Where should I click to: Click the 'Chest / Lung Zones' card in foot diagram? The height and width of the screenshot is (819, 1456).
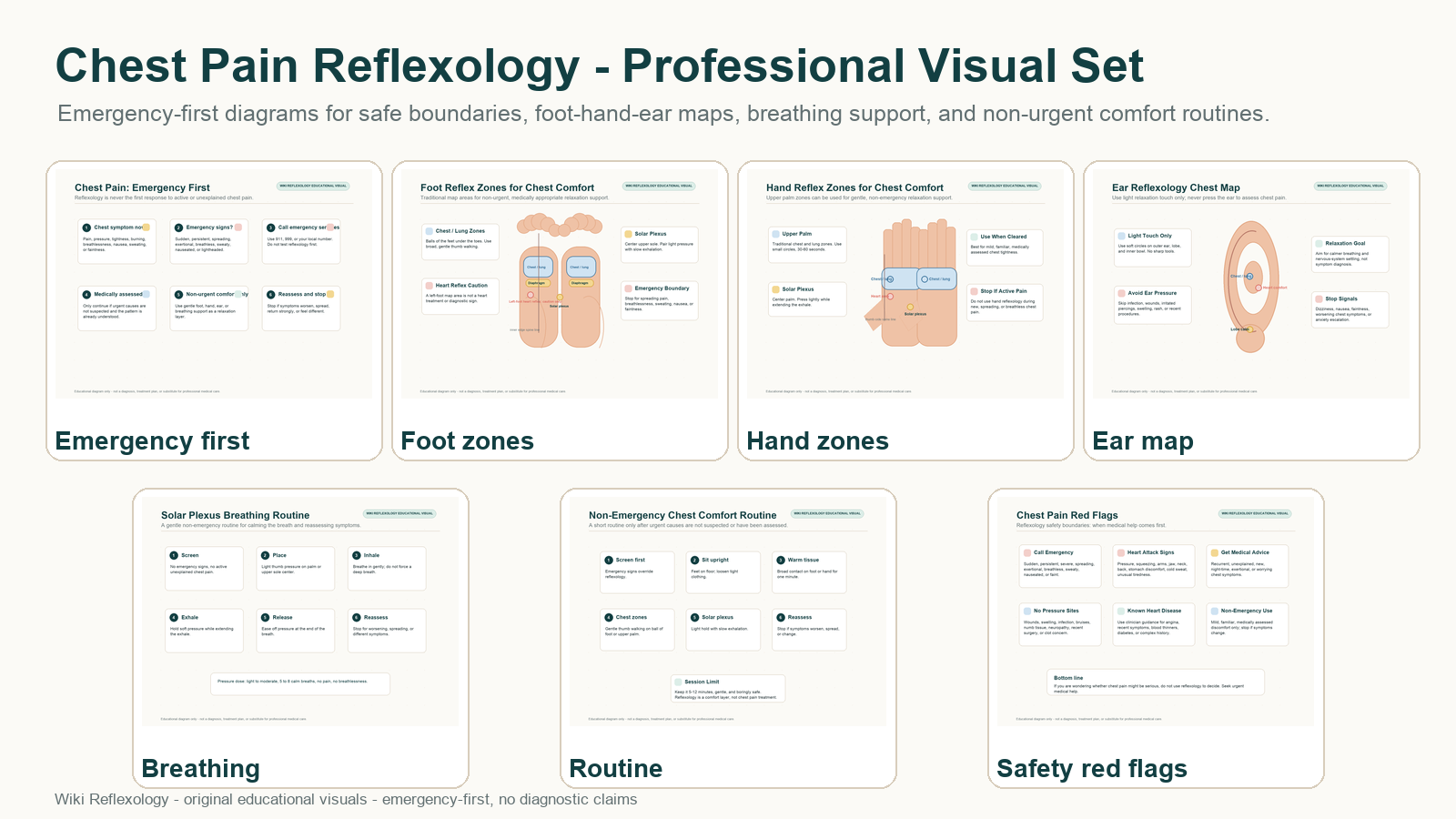pyautogui.click(x=460, y=241)
